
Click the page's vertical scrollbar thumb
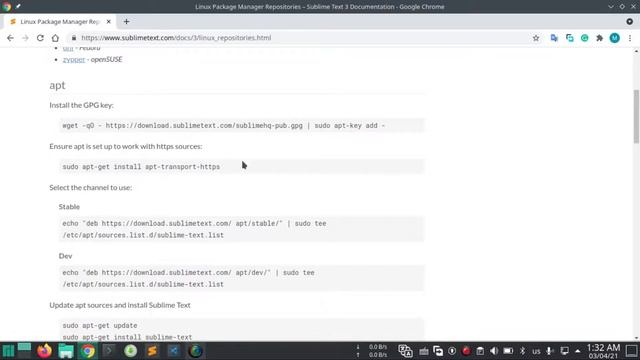(x=636, y=116)
